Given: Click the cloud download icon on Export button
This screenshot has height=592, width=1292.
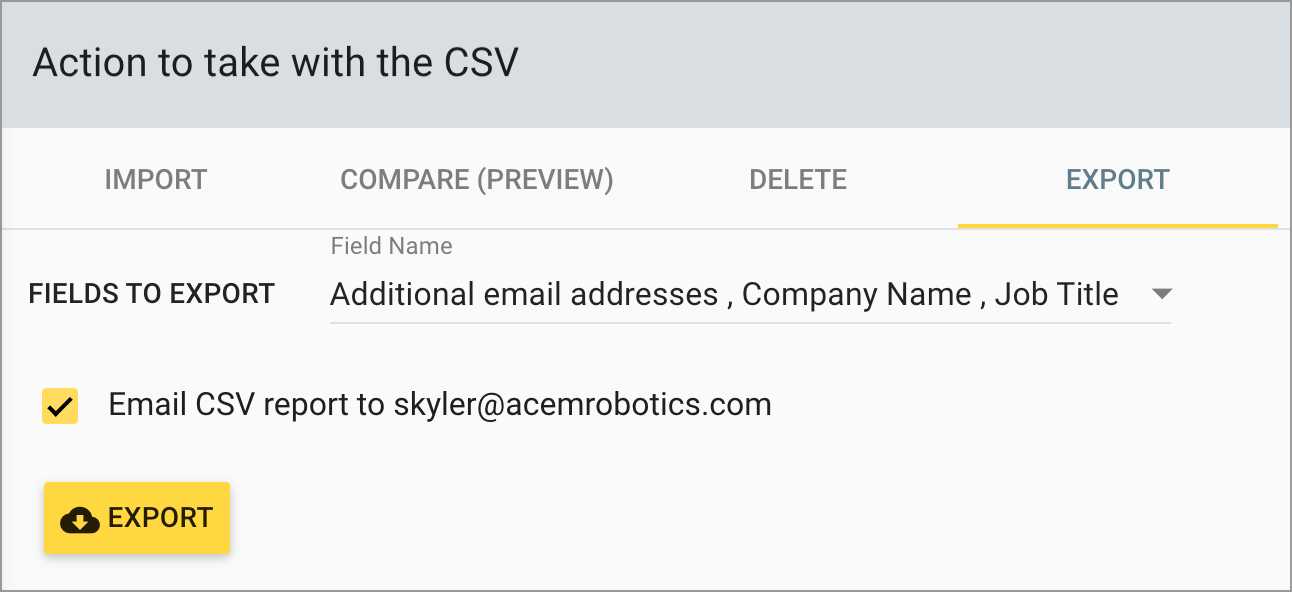Looking at the screenshot, I should pos(80,519).
